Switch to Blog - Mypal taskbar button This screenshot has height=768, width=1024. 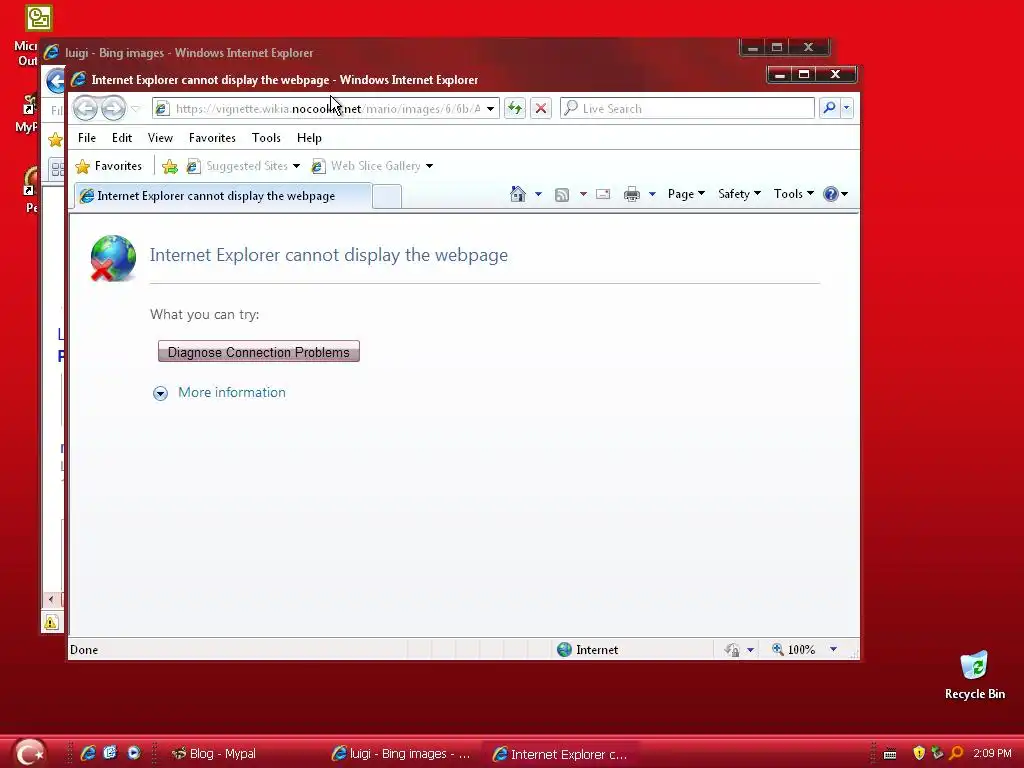[x=214, y=754]
